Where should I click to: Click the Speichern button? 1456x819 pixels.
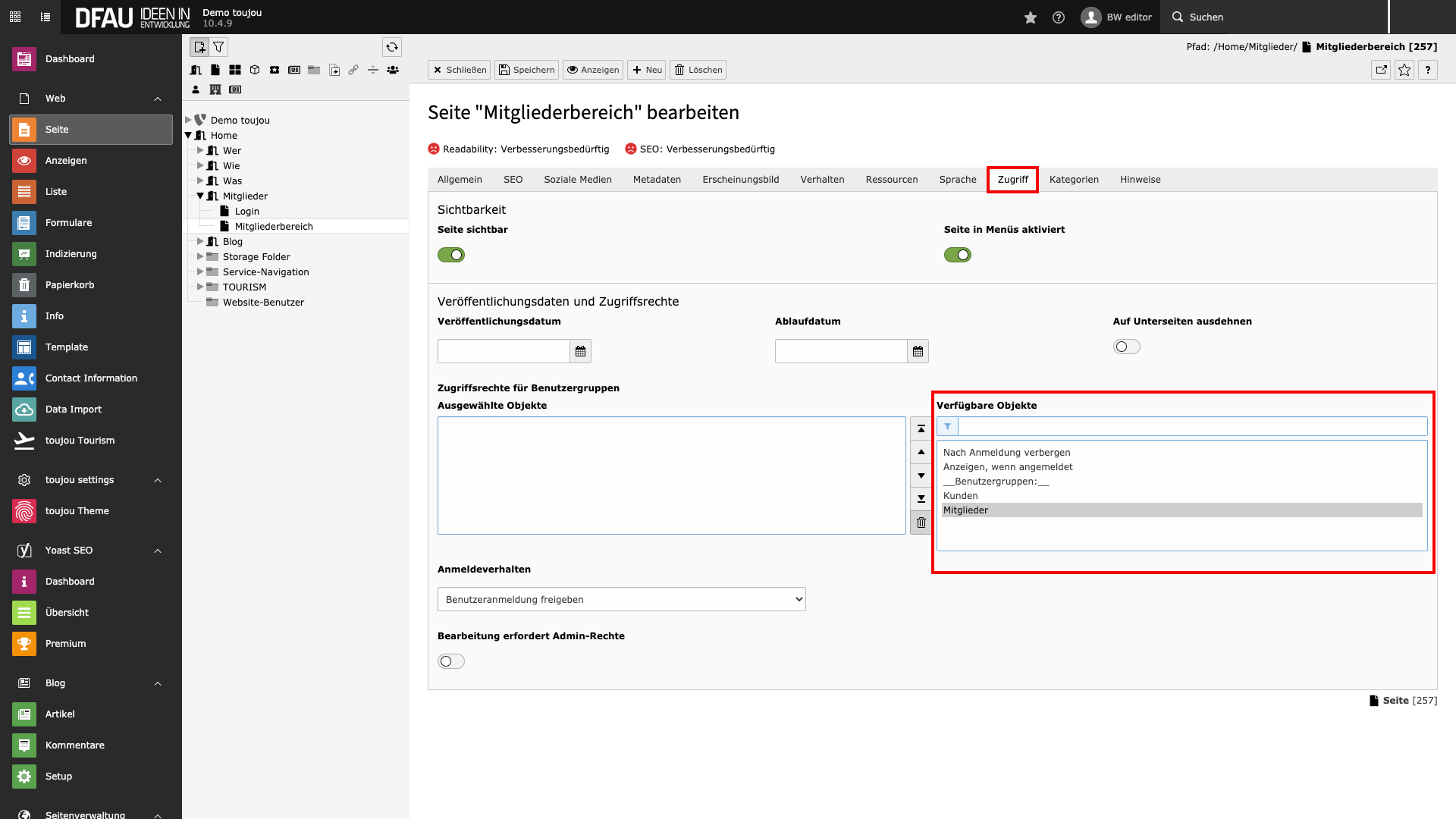click(x=526, y=70)
